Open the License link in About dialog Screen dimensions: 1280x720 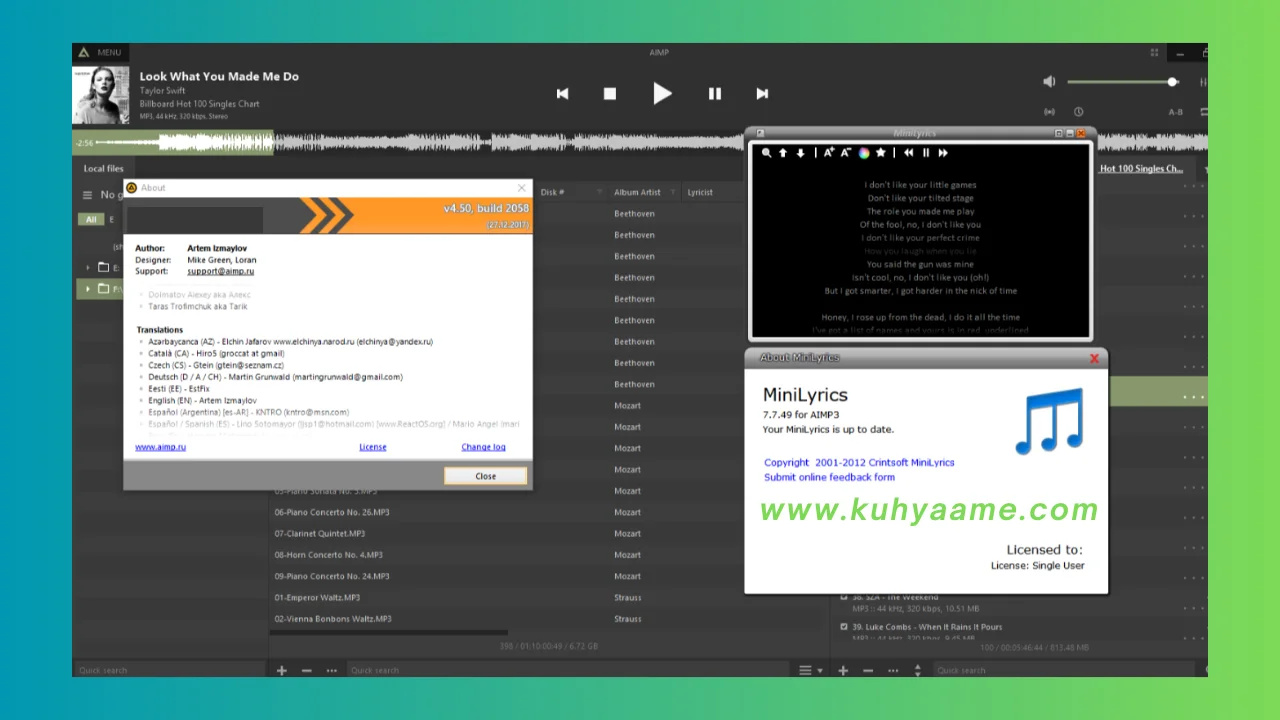click(x=373, y=447)
